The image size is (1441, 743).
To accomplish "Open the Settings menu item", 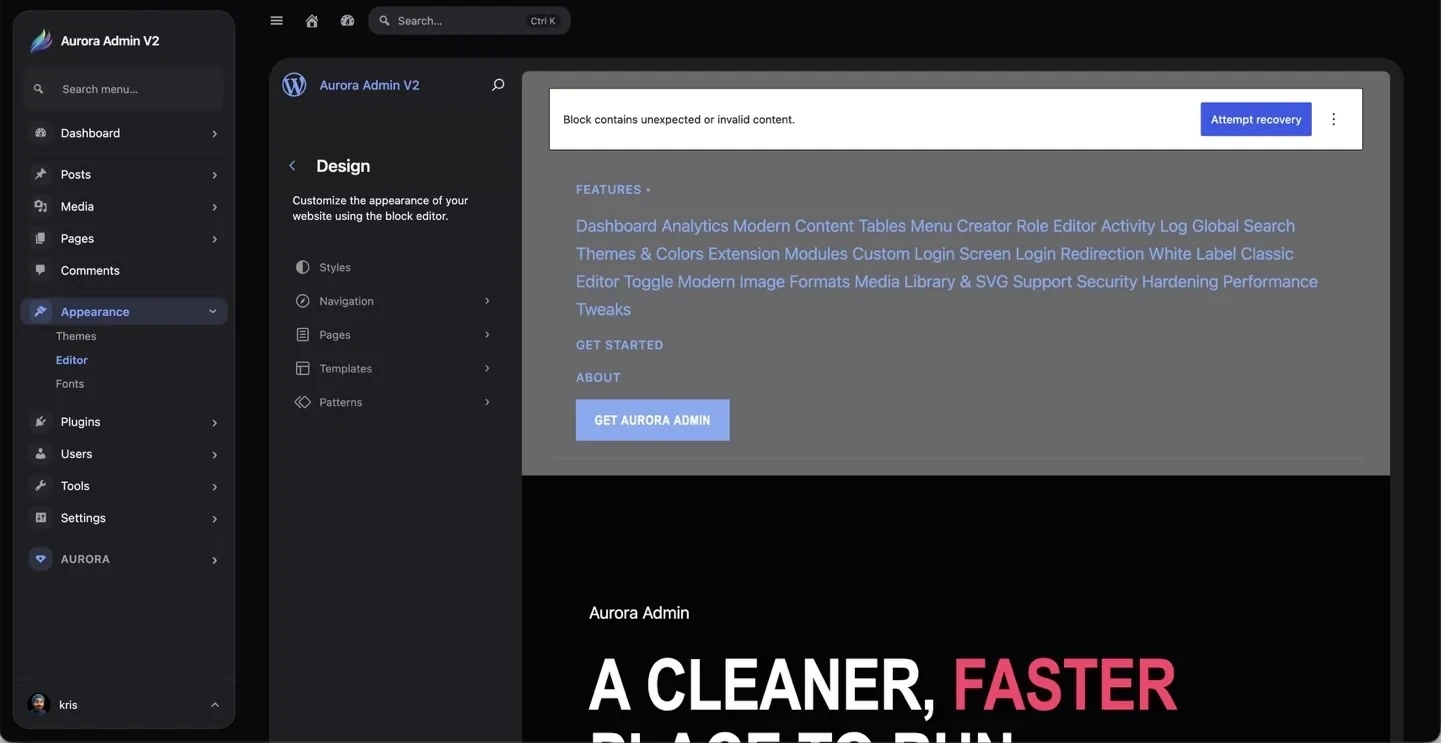I will 124,518.
